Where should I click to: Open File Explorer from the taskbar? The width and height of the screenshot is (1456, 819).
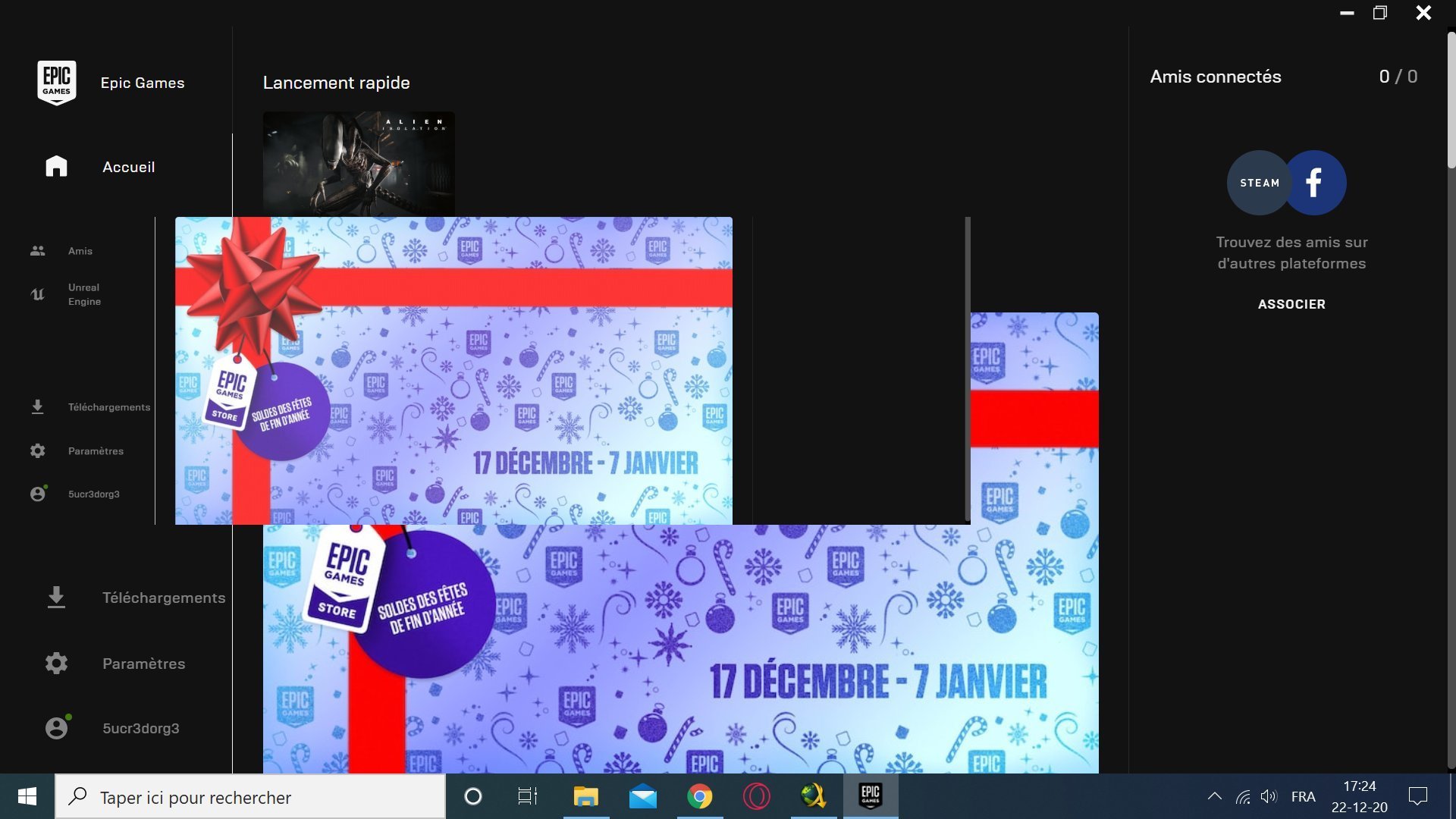point(585,796)
